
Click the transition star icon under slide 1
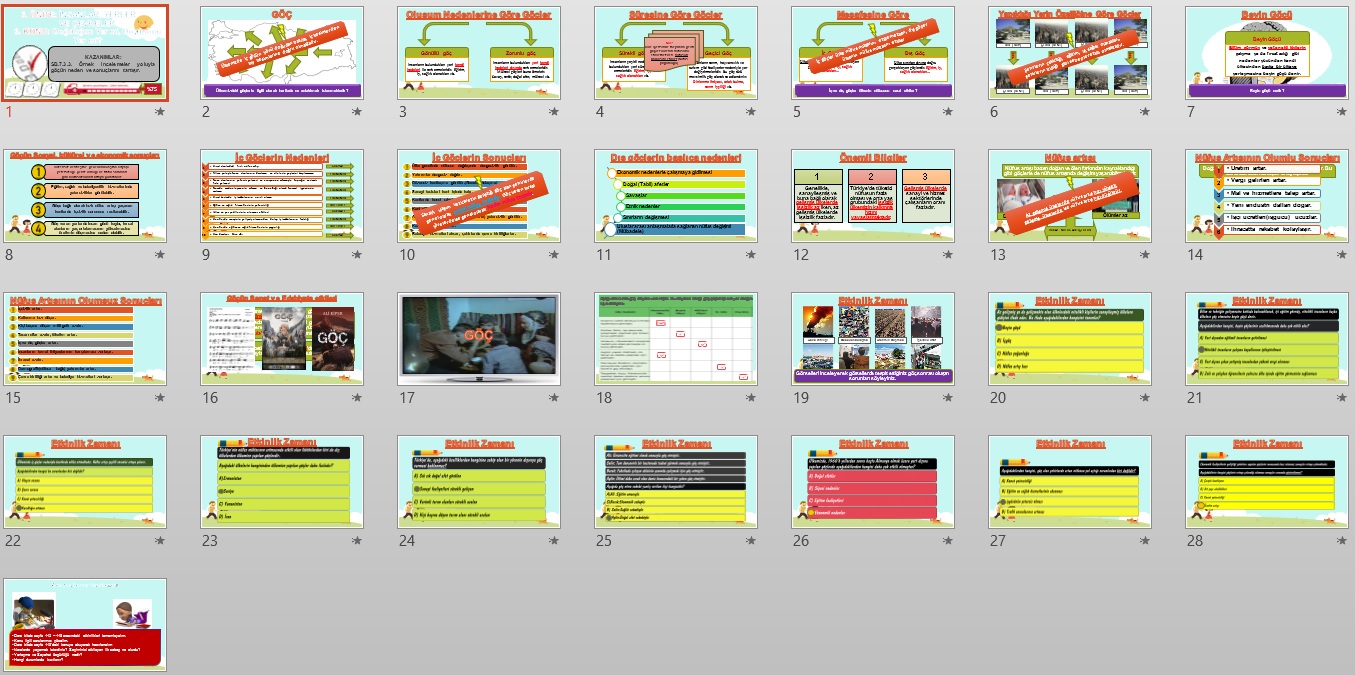pos(161,113)
